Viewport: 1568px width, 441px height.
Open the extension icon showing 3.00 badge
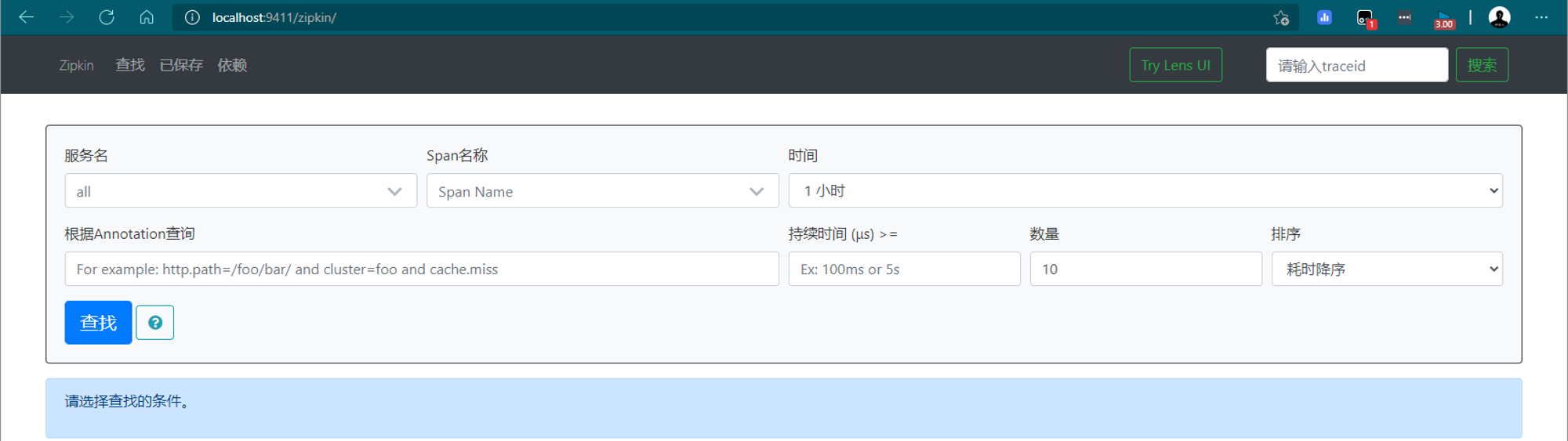coord(1444,19)
